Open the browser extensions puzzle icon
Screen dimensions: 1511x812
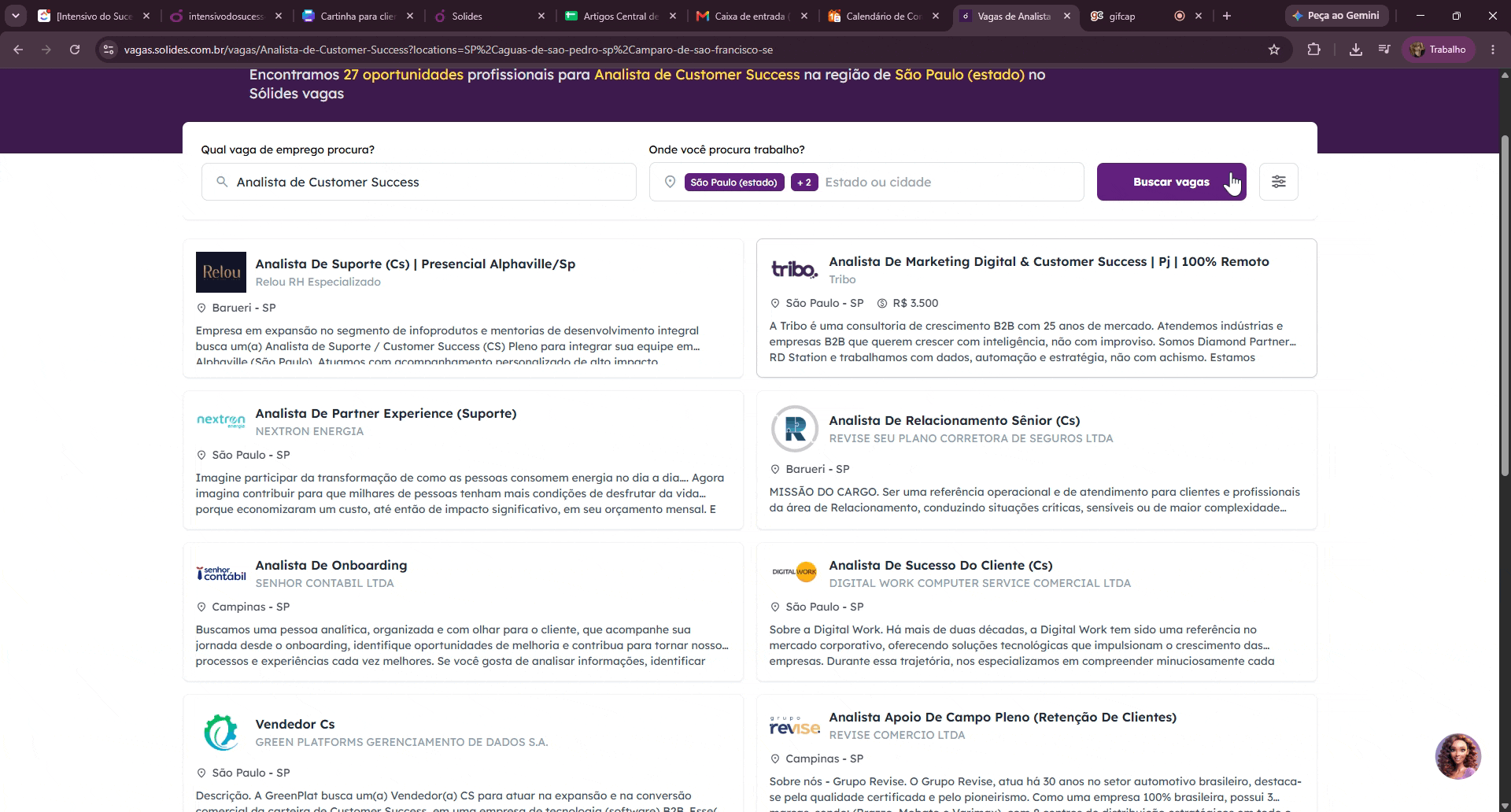(1313, 50)
